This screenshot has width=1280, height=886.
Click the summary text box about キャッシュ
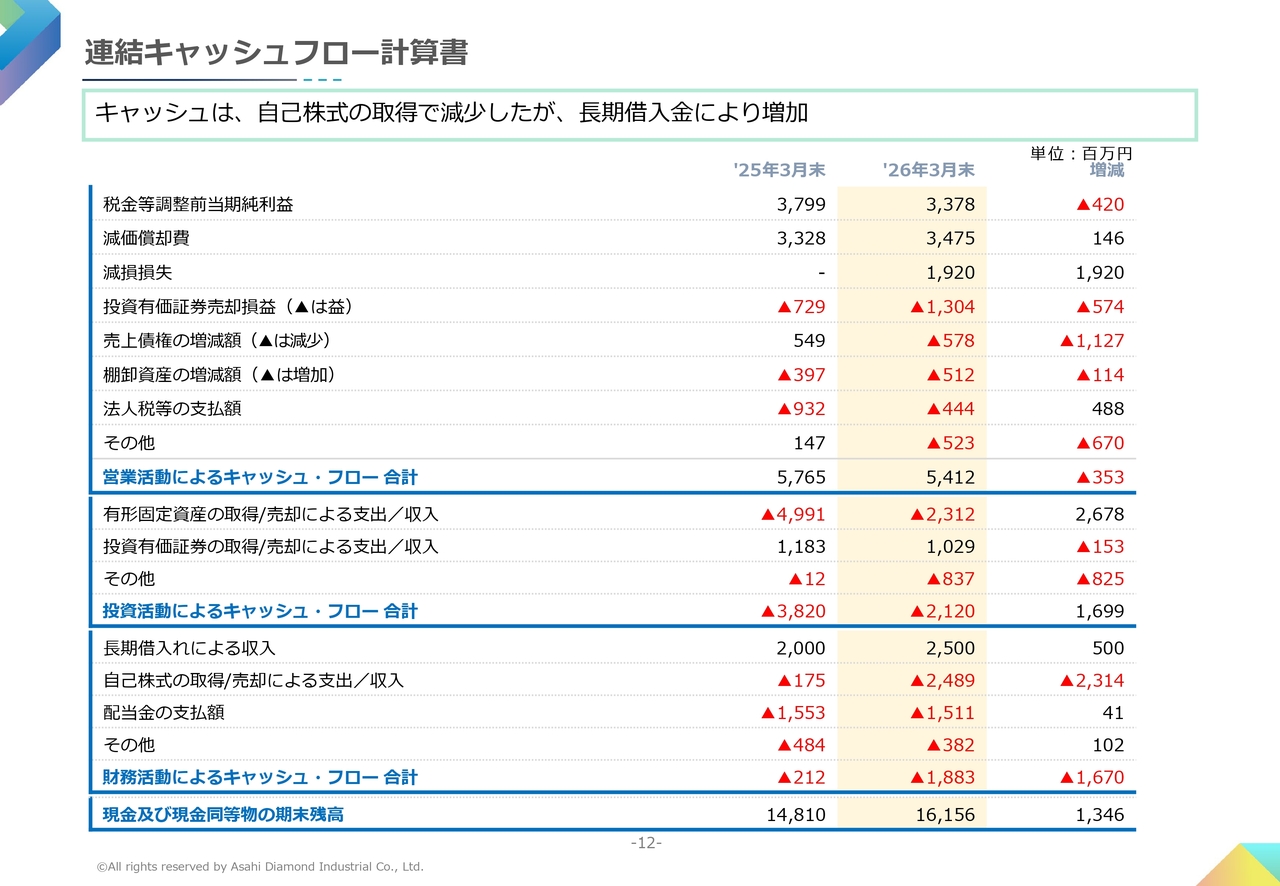pos(640,115)
